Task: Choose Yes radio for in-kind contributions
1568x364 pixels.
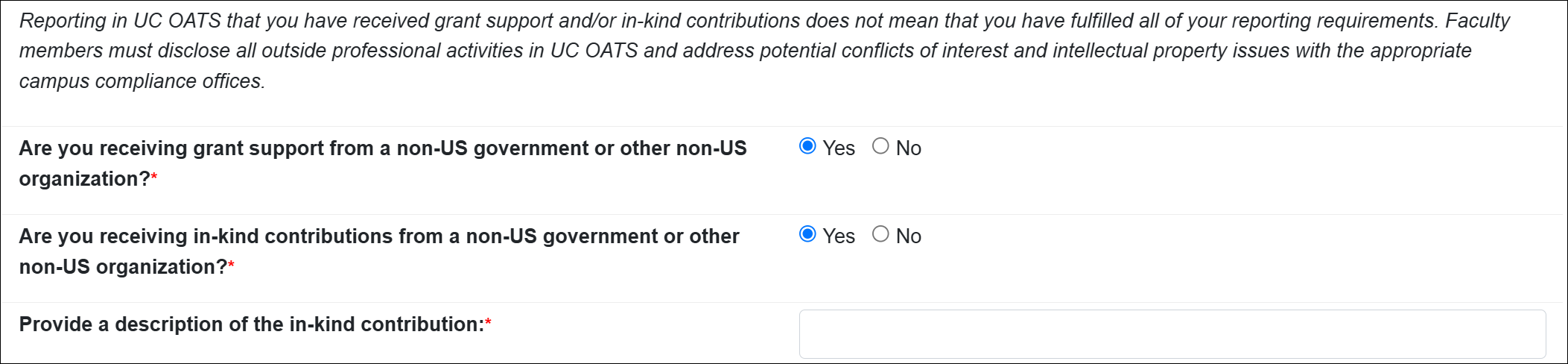Action: click(x=807, y=234)
